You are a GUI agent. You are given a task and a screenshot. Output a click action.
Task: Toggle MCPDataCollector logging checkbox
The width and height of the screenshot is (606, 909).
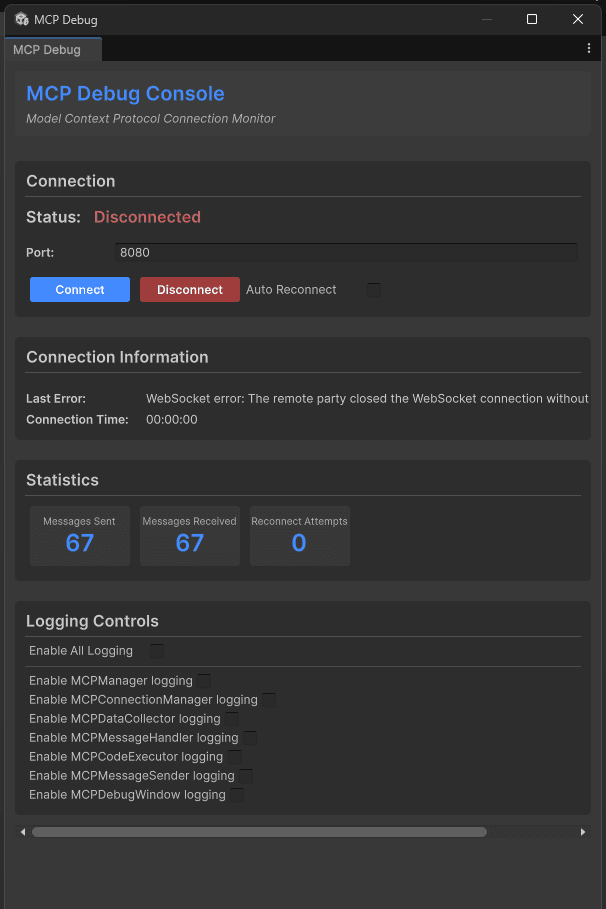[231, 719]
